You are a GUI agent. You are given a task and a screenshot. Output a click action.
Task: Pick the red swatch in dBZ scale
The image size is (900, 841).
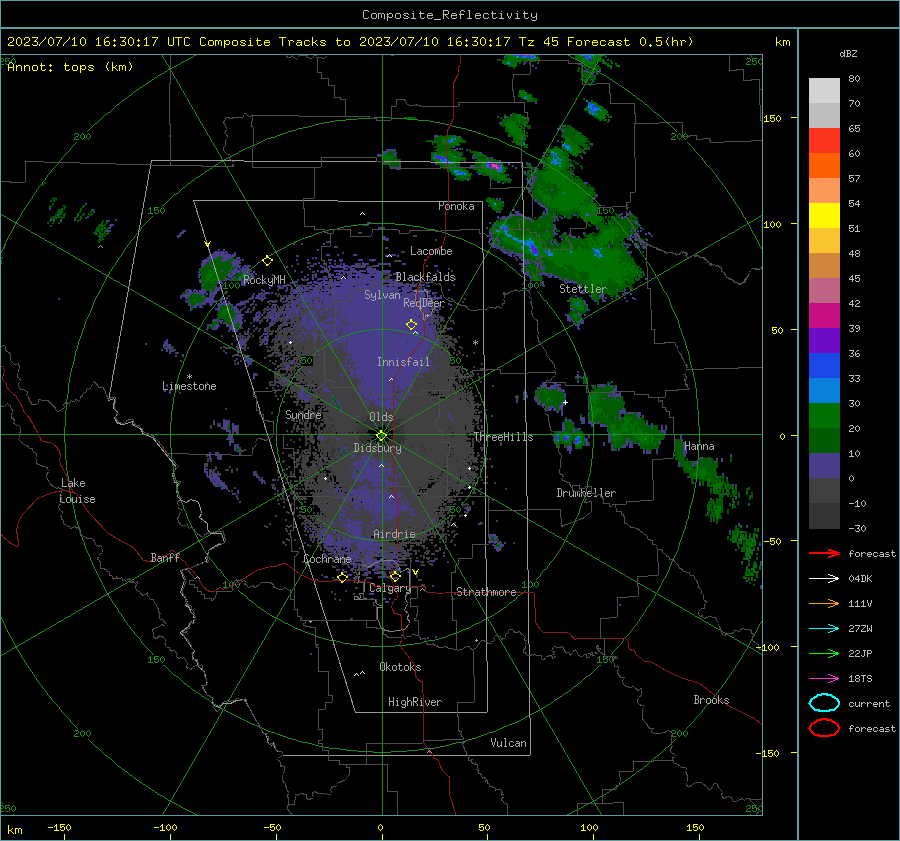coord(824,141)
